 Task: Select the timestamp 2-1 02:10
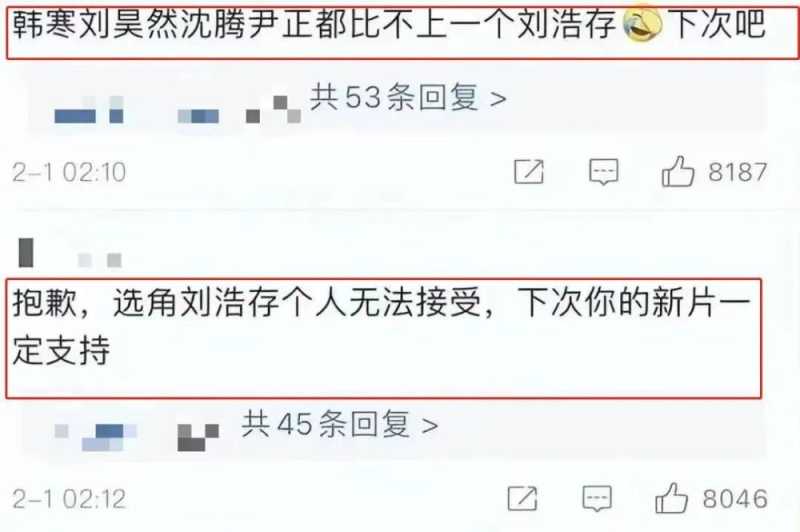[x=69, y=172]
